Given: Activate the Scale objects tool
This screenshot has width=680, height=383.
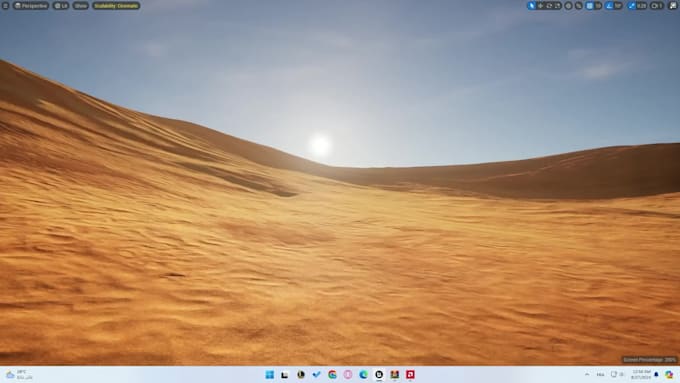Looking at the screenshot, I should (x=557, y=6).
